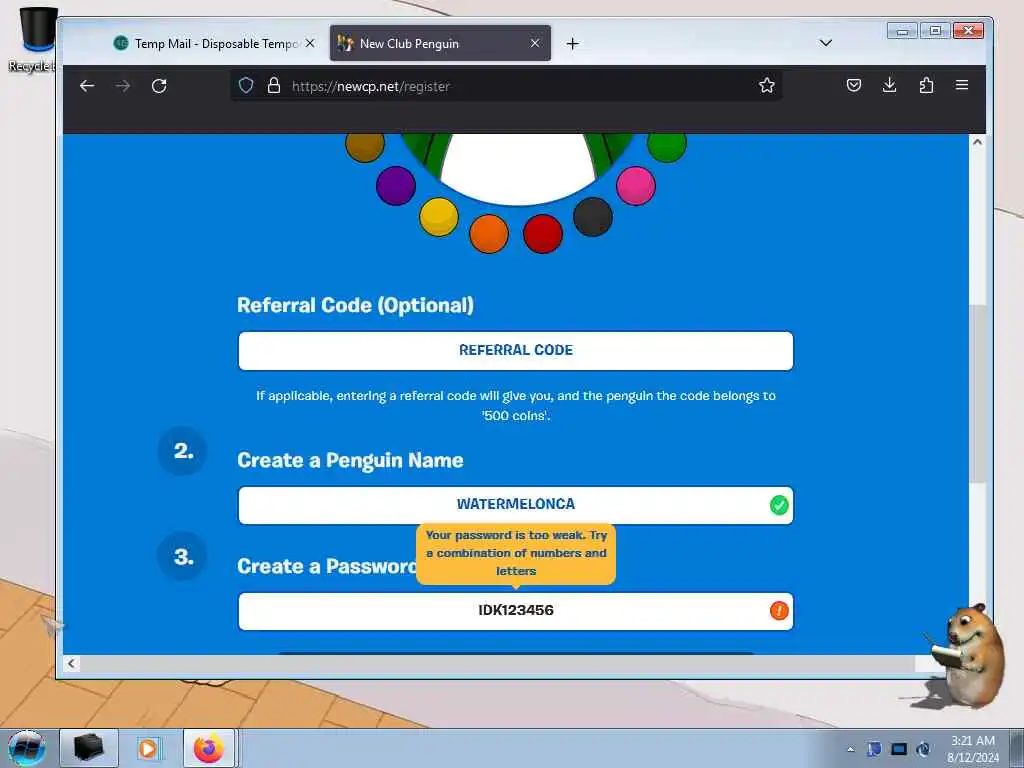Select the New Club Penguin tab
This screenshot has width=1024, height=768.
(x=440, y=44)
